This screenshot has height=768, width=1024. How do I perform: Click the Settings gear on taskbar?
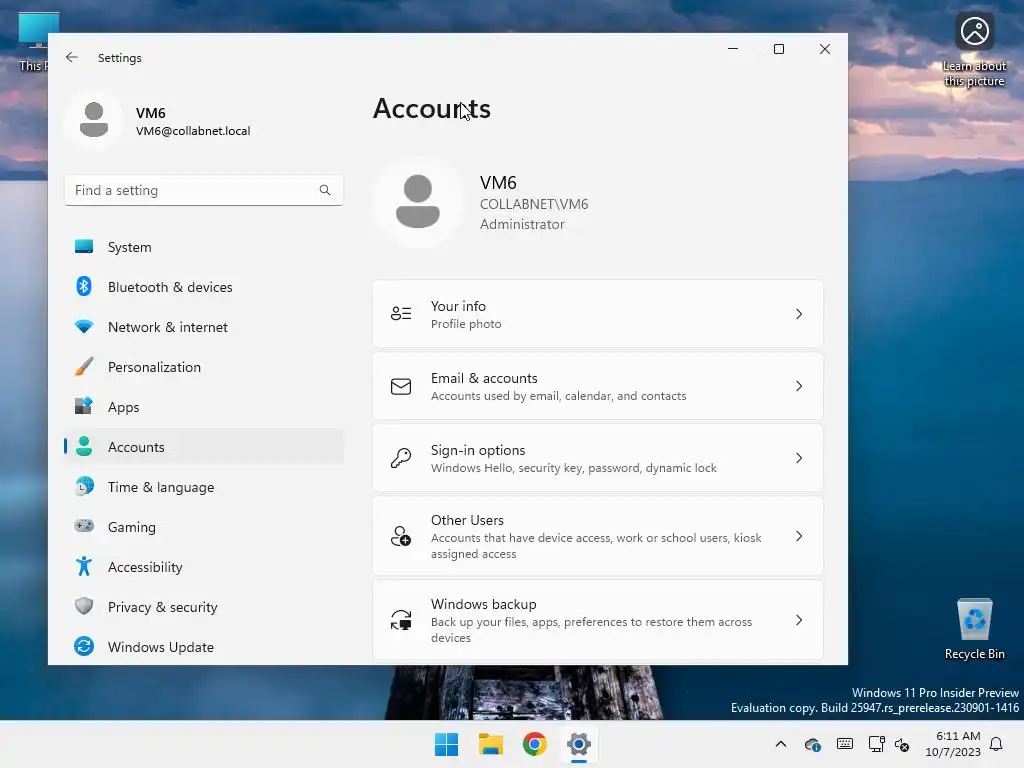(579, 744)
